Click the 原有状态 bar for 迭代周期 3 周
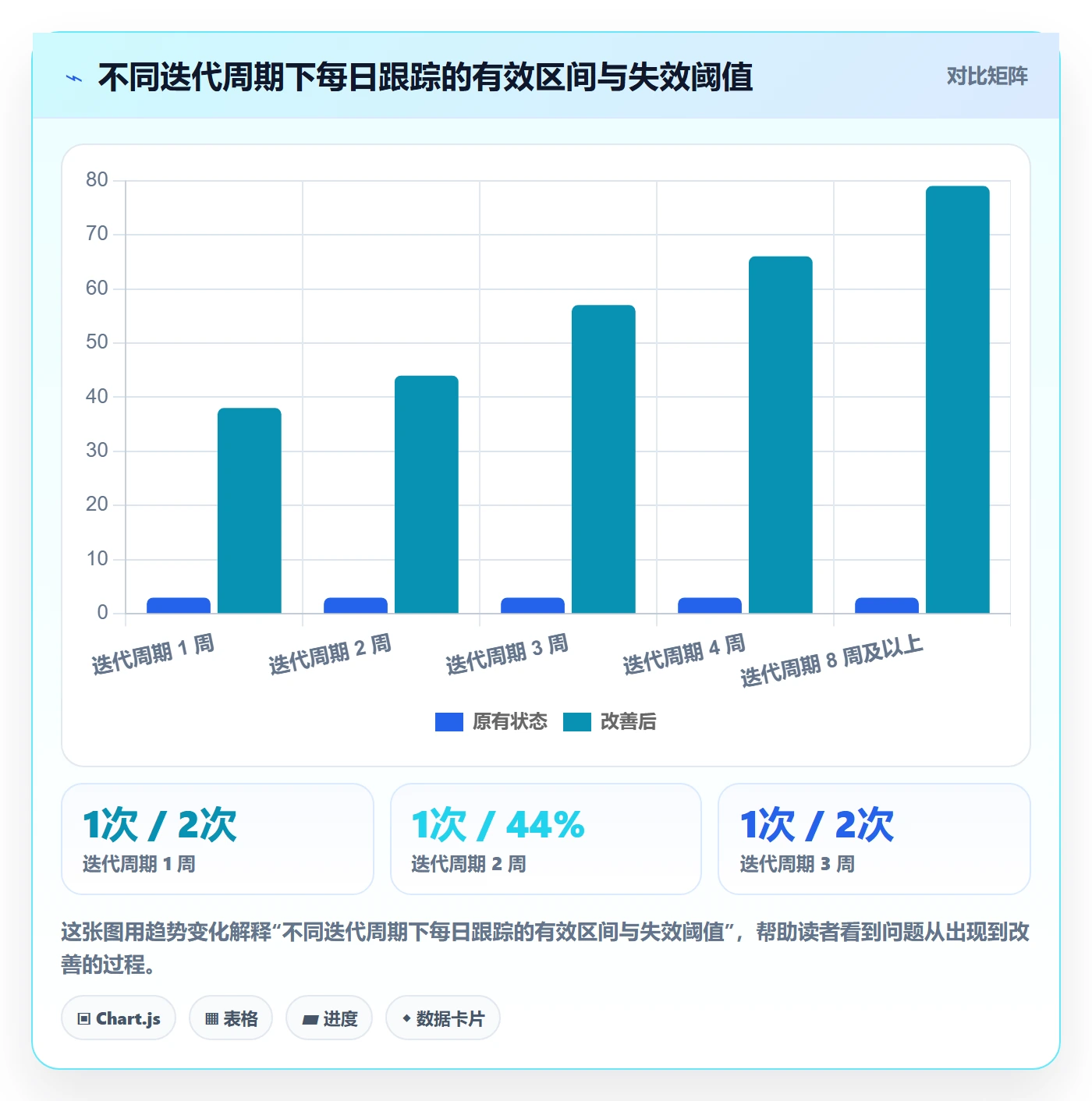Viewport: 1092px width, 1101px height. (x=533, y=605)
